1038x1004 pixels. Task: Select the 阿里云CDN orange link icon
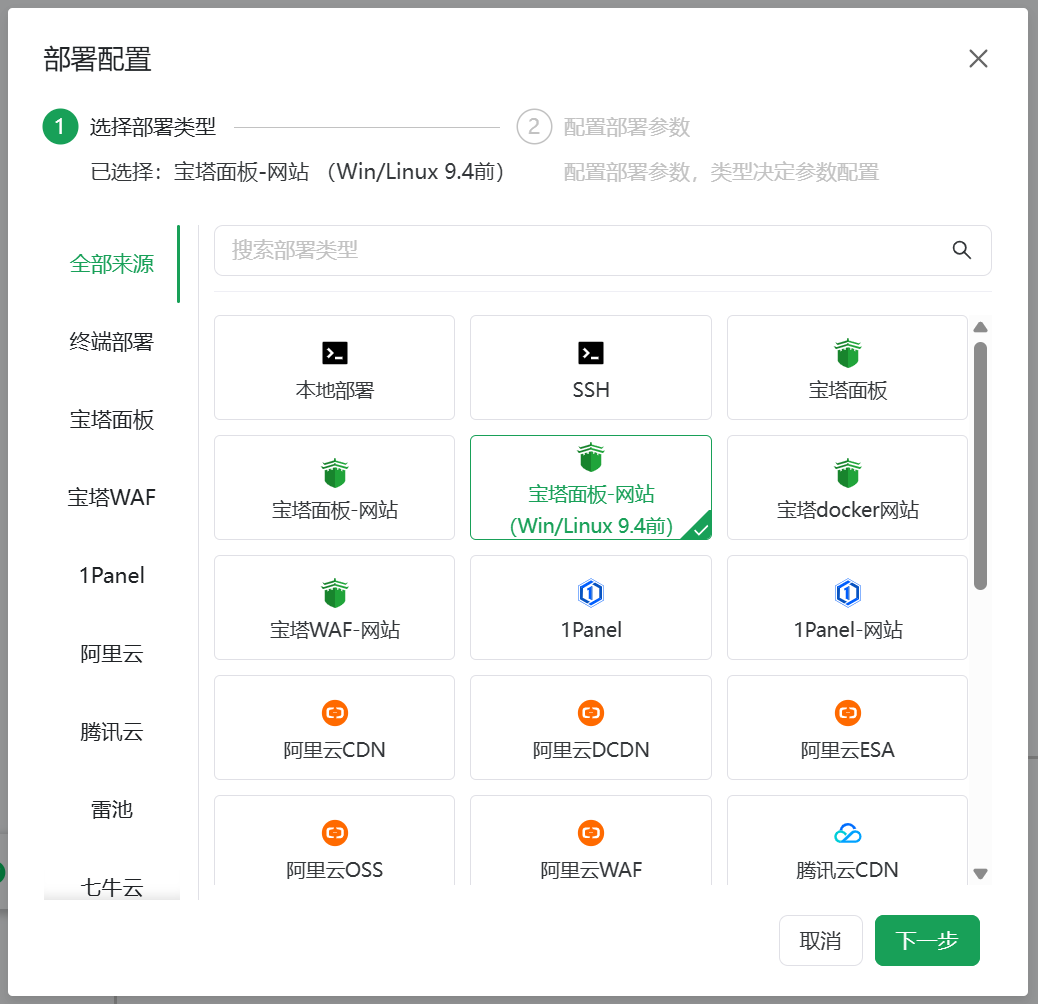coord(334,713)
